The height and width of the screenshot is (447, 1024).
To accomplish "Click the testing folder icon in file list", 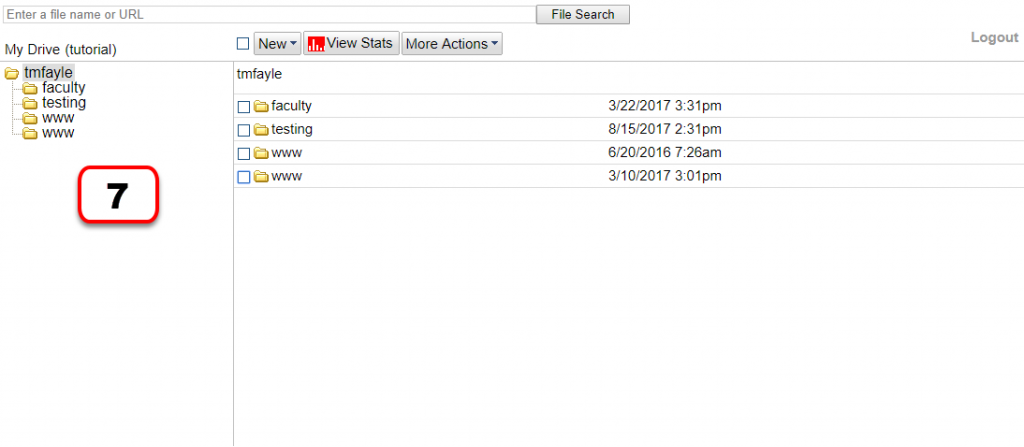I will point(261,130).
